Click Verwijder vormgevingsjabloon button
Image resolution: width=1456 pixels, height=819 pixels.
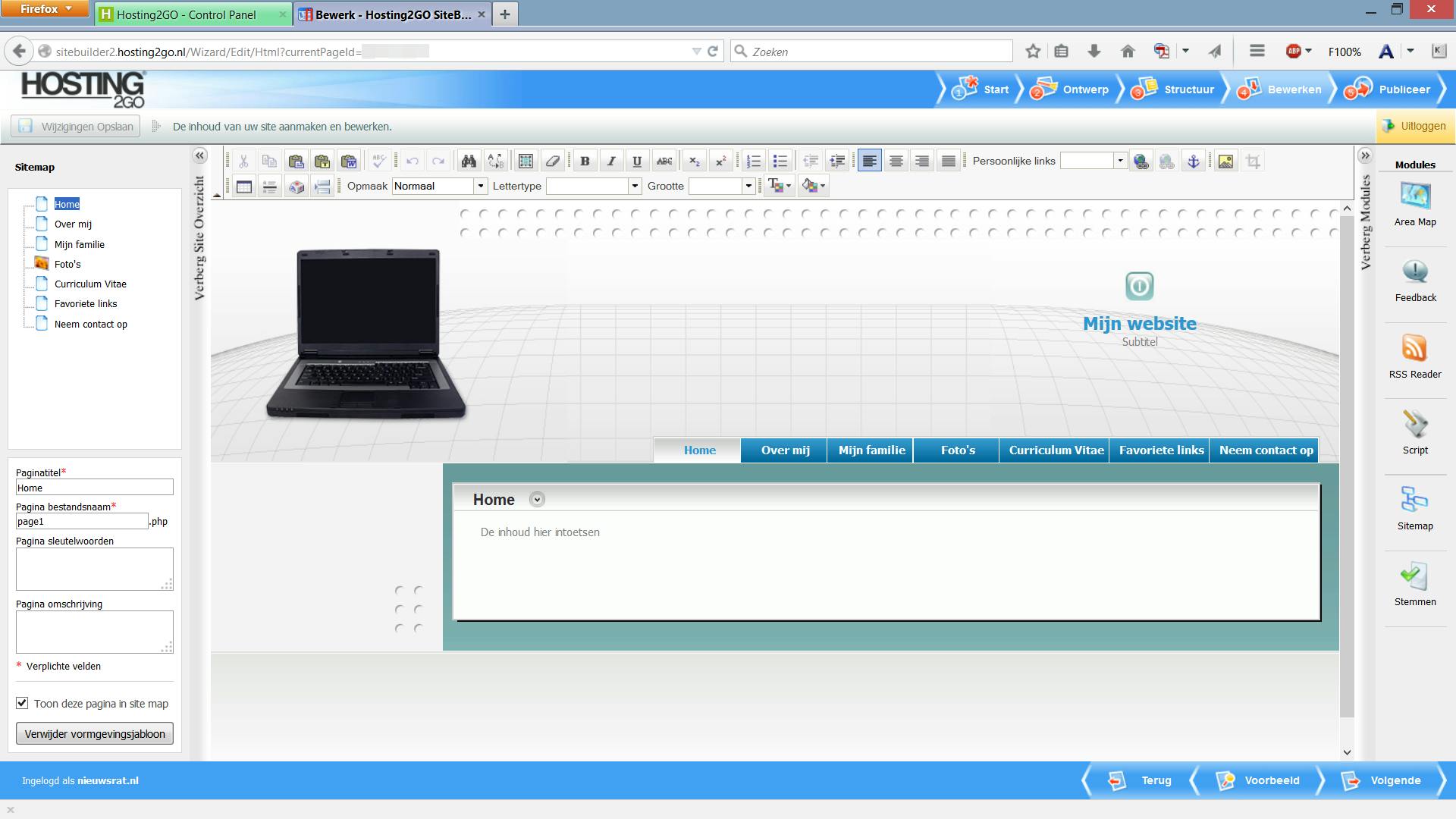tap(95, 733)
